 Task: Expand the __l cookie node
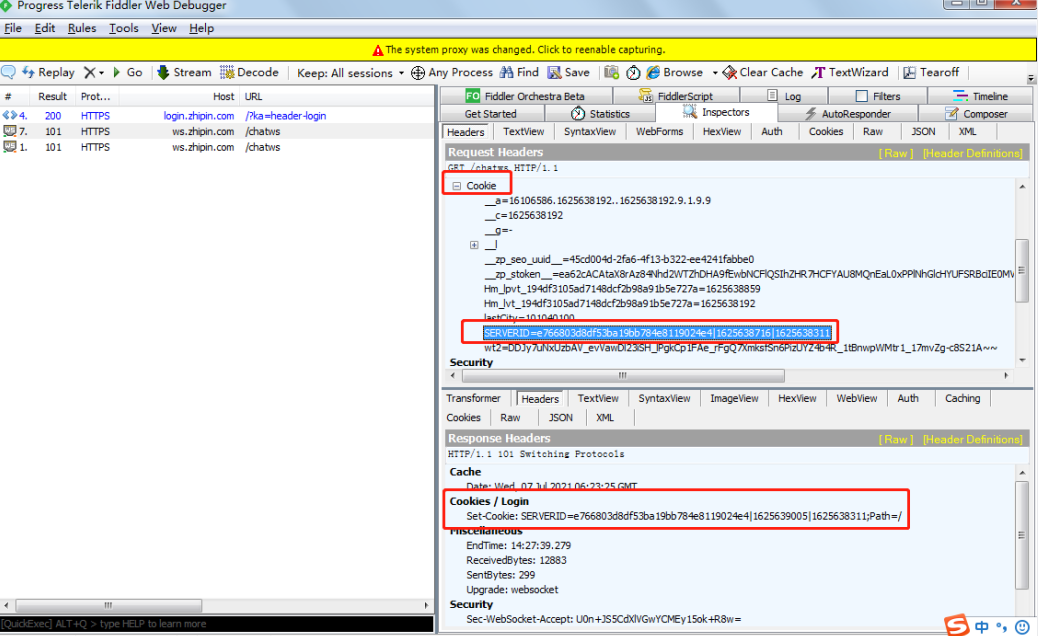point(474,245)
